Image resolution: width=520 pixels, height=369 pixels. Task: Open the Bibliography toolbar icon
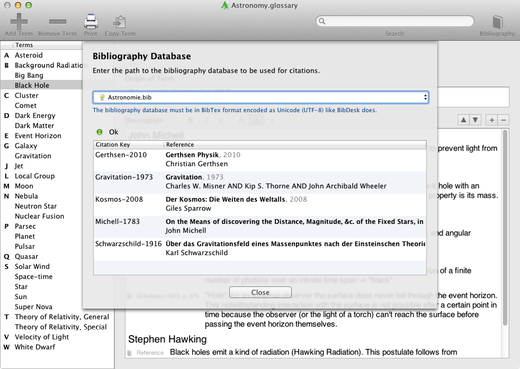tap(497, 22)
